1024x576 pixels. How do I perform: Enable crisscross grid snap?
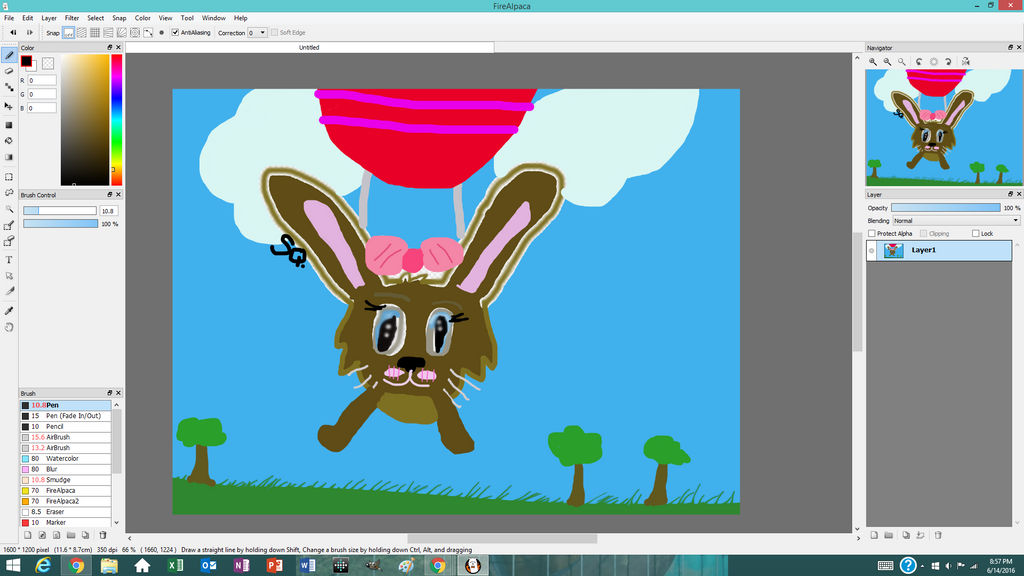pyautogui.click(x=95, y=32)
